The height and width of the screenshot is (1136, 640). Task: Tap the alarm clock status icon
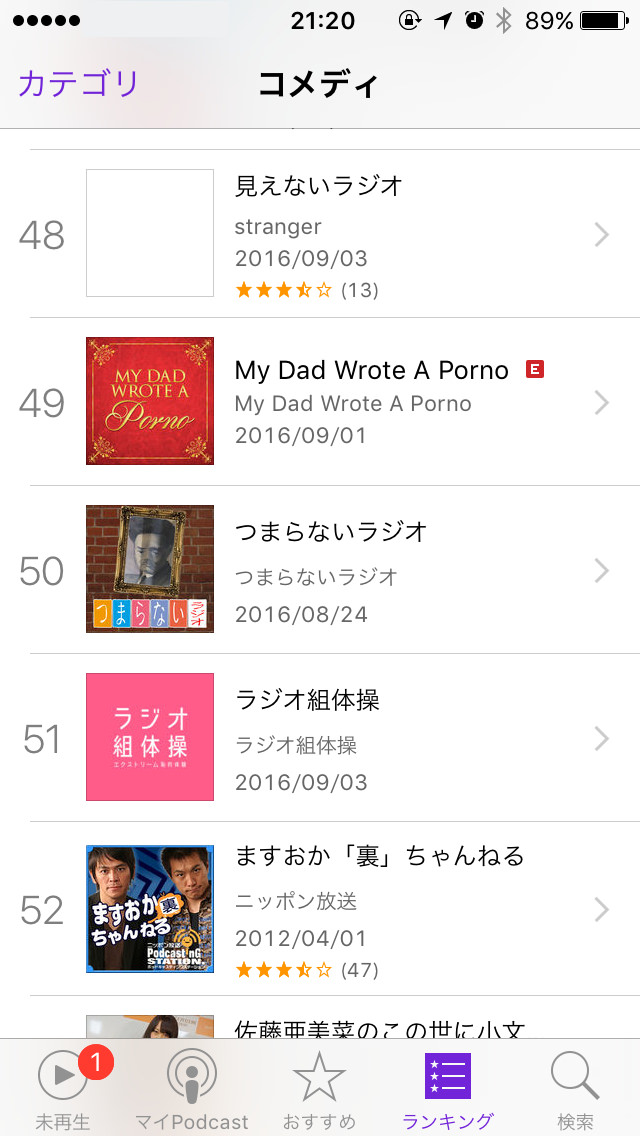pyautogui.click(x=475, y=21)
